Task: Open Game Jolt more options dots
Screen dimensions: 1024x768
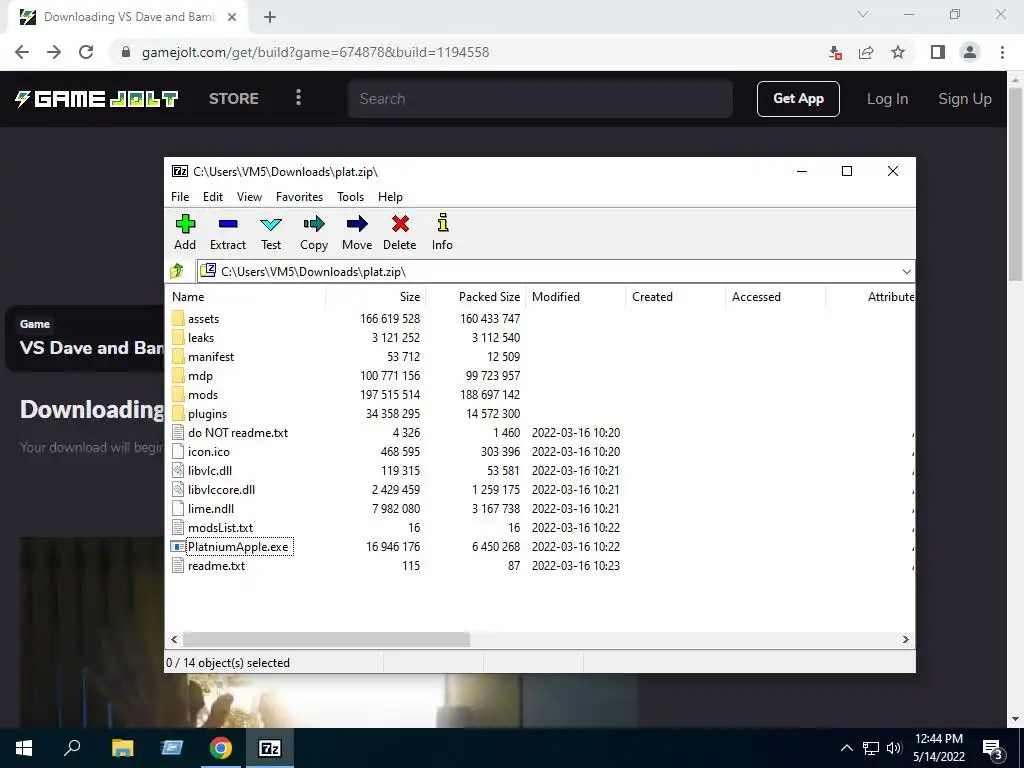Action: click(x=298, y=98)
